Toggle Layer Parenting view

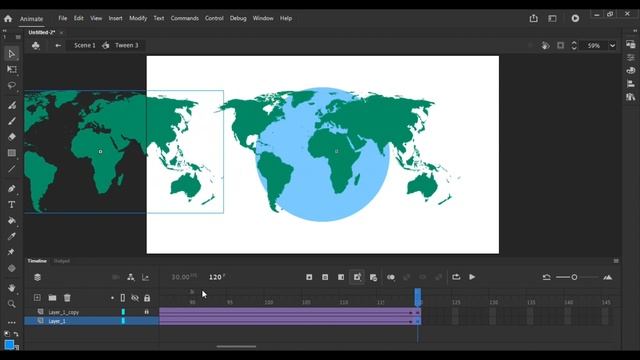click(131, 277)
